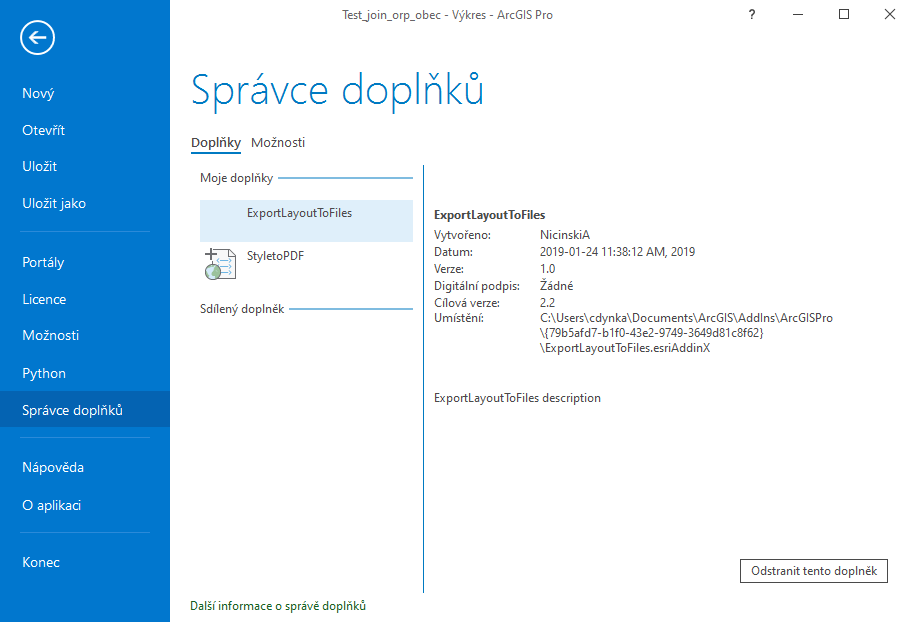This screenshot has height=622, width=907.
Task: Click the Cílová verze value 2.2
Action: [x=547, y=303]
